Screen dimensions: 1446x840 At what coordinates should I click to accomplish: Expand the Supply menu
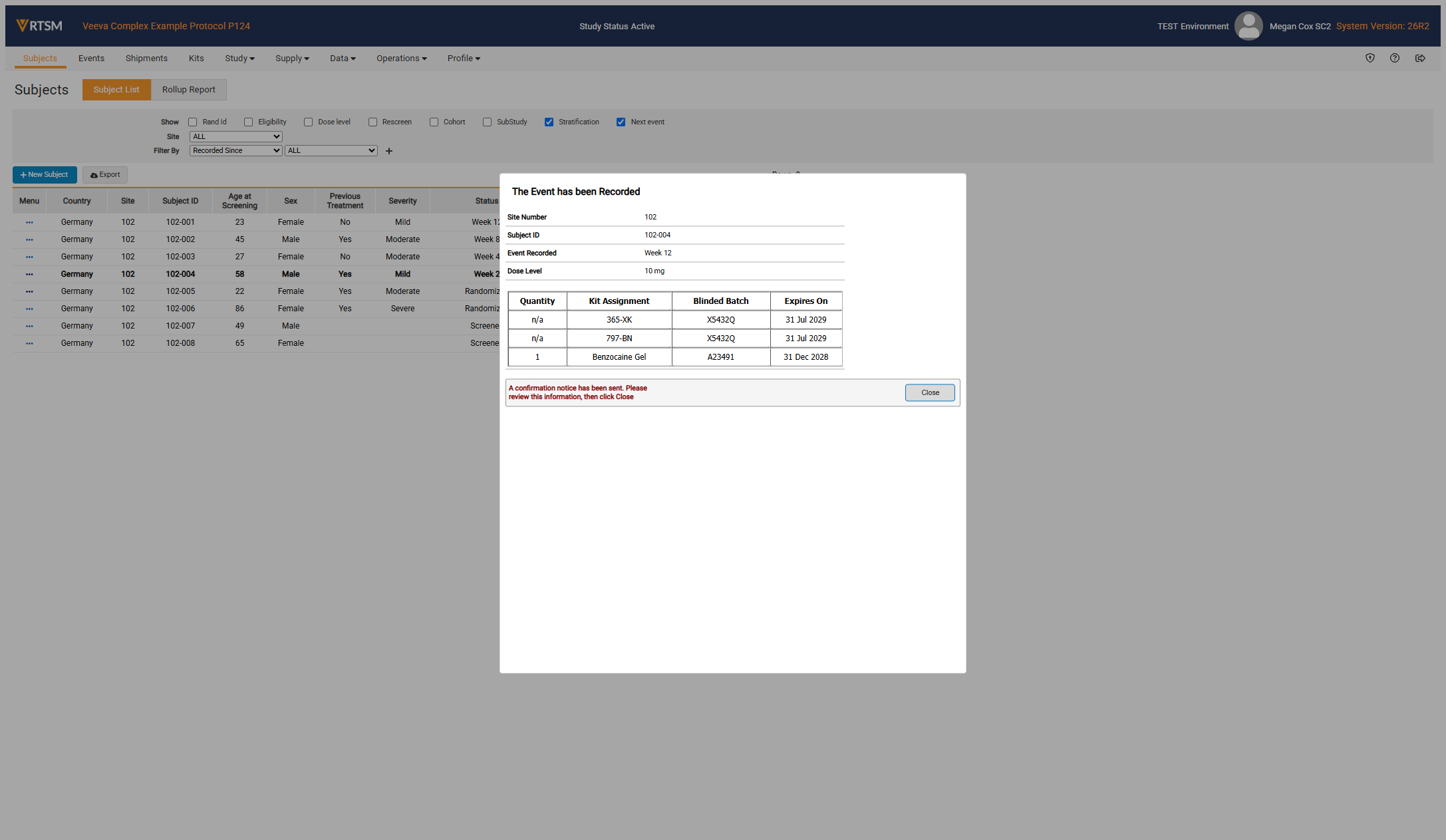[x=292, y=59]
